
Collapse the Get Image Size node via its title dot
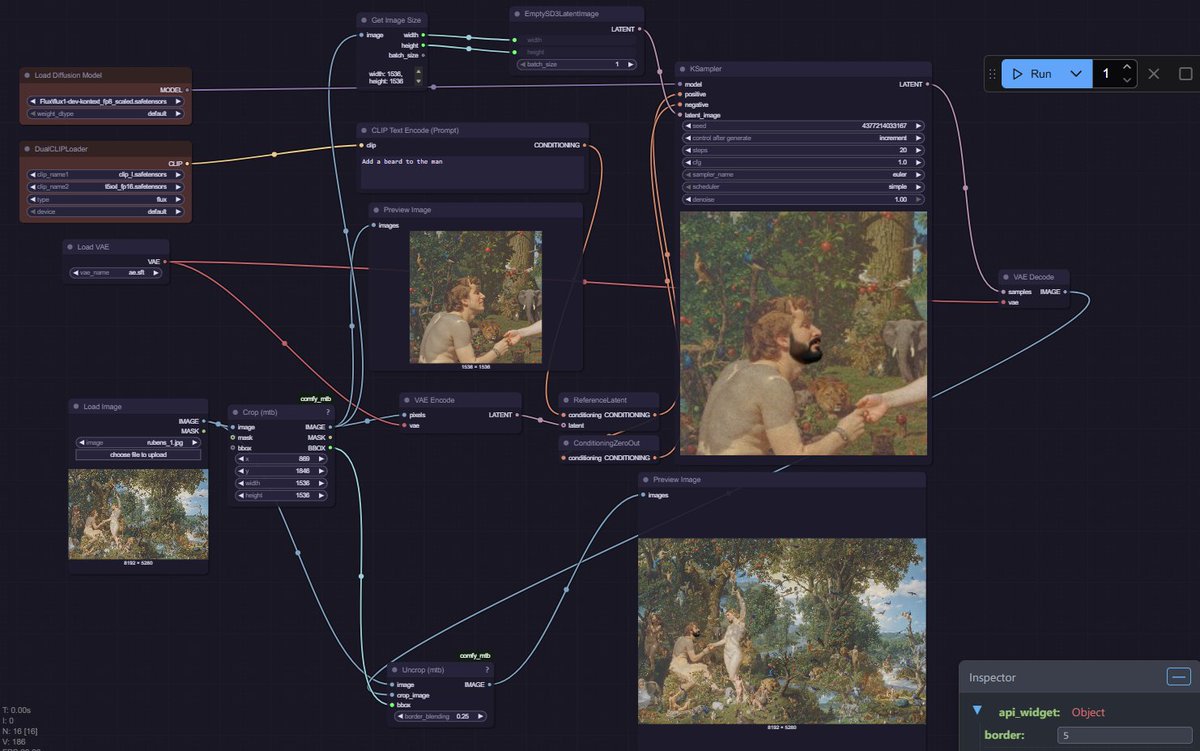pyautogui.click(x=364, y=19)
